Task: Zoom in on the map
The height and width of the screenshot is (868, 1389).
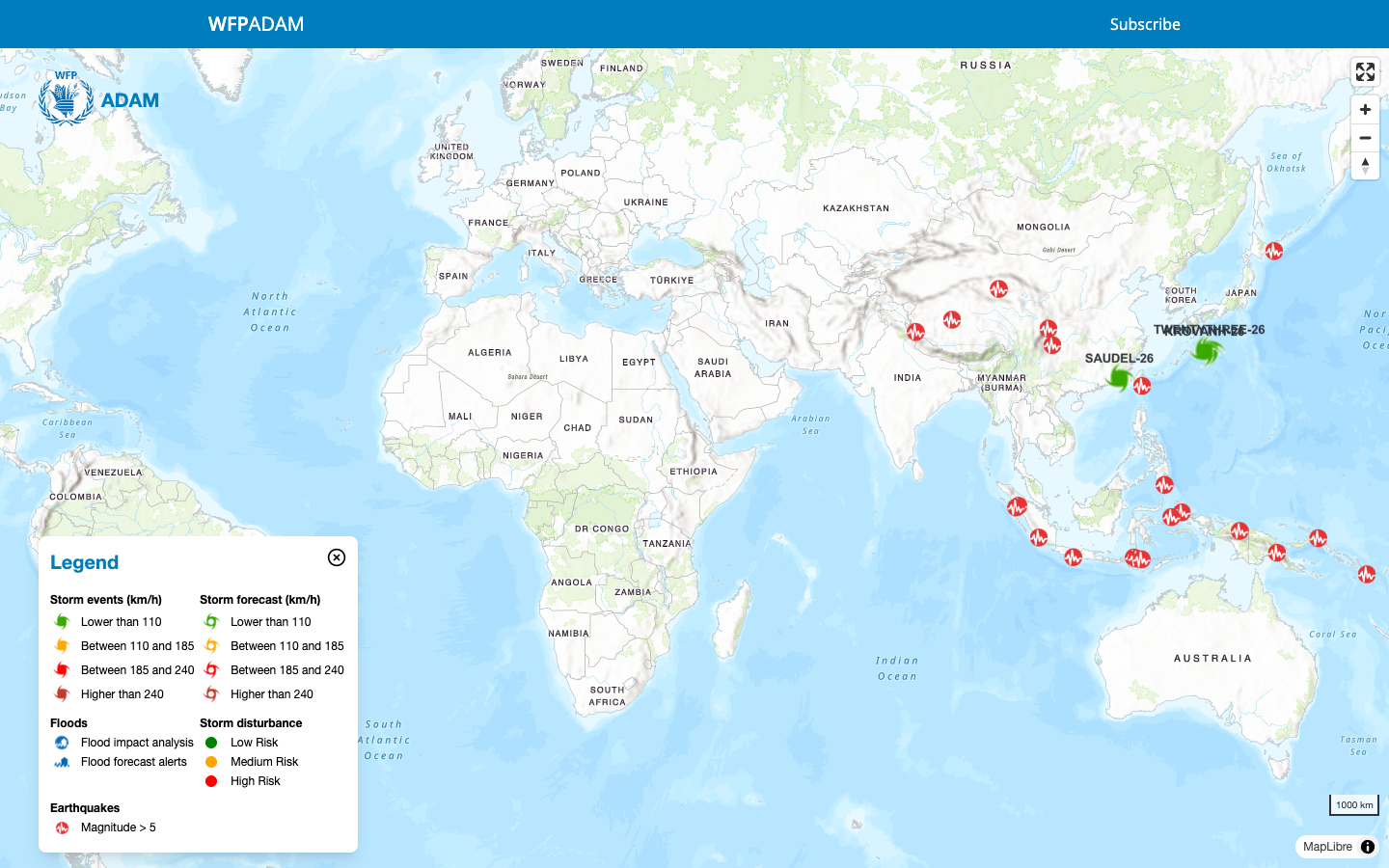Action: click(x=1365, y=110)
